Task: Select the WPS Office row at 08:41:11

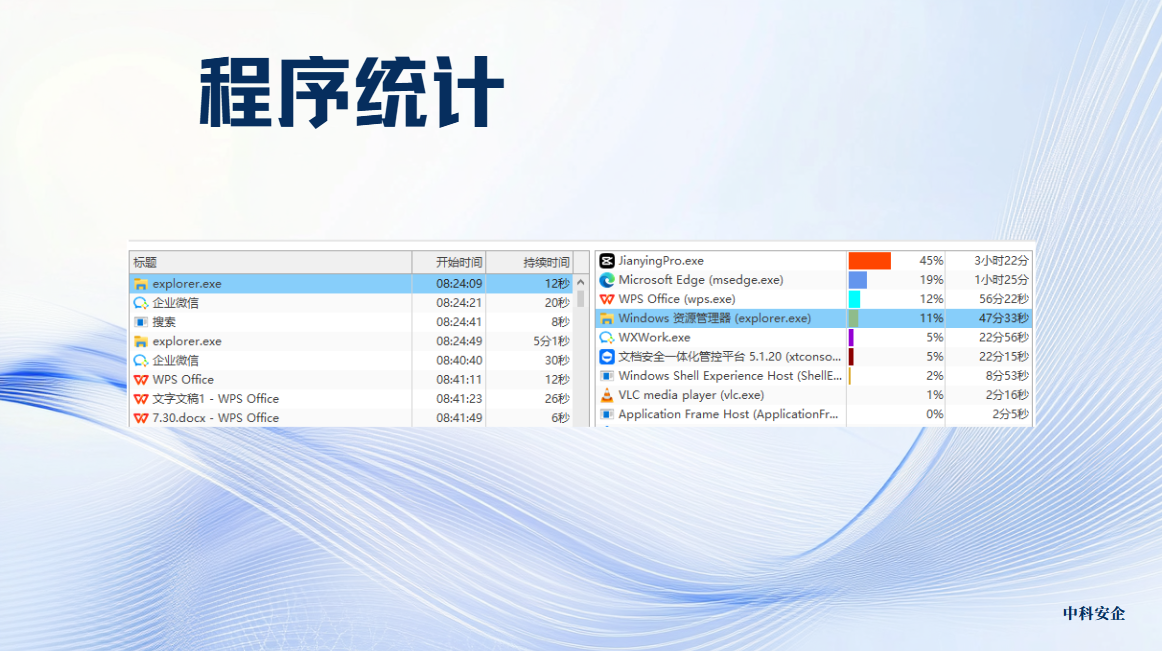Action: tap(351, 380)
